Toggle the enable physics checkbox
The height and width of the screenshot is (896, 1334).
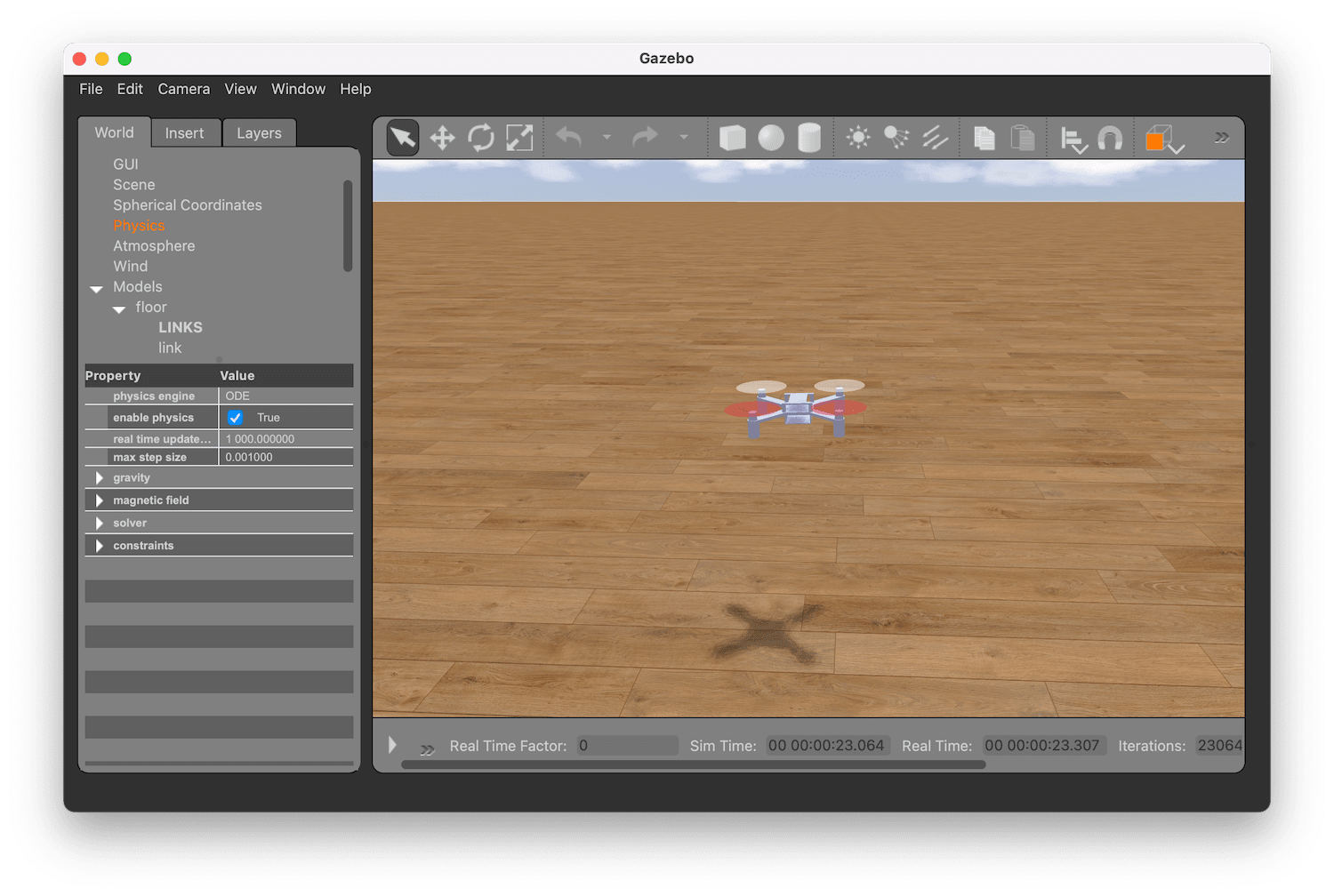tap(235, 417)
